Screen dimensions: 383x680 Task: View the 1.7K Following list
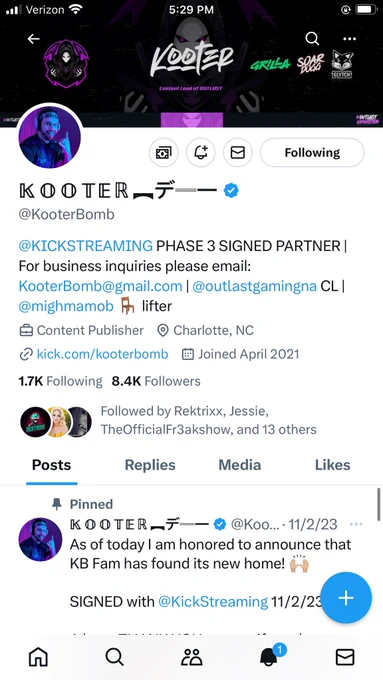coord(60,381)
